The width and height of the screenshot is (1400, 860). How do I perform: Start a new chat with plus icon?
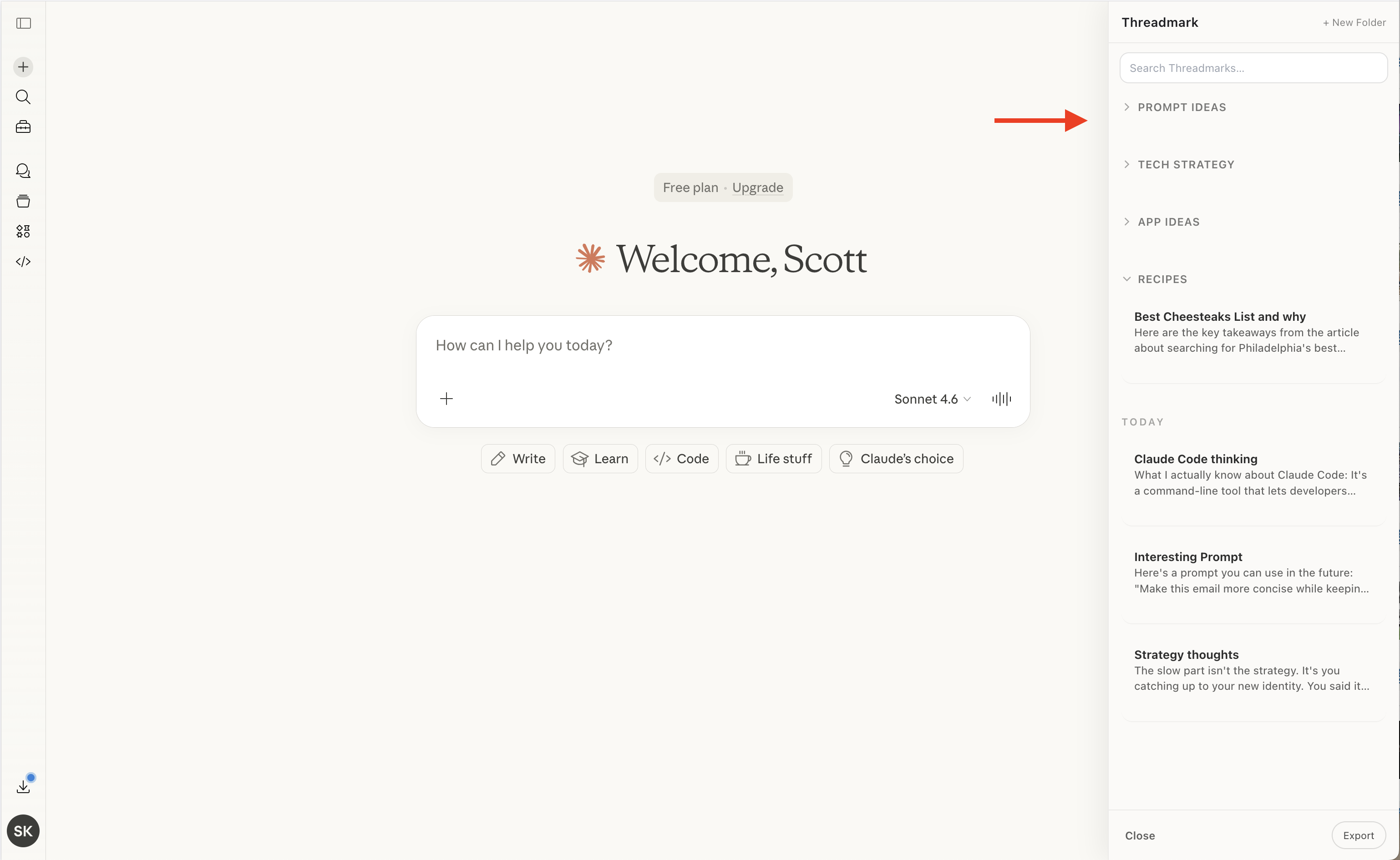pos(23,67)
